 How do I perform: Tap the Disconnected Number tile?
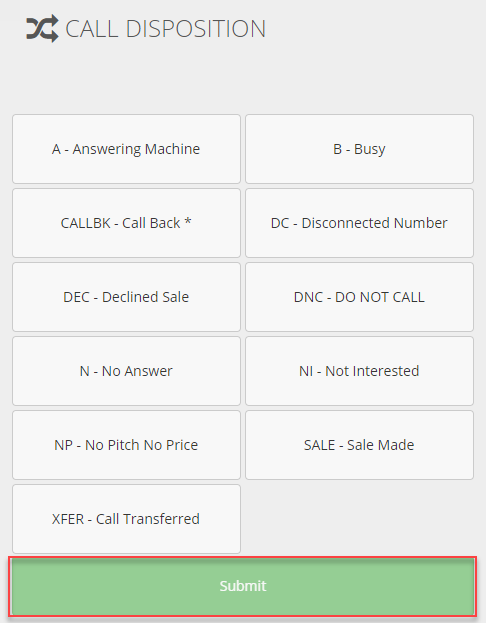pos(359,223)
